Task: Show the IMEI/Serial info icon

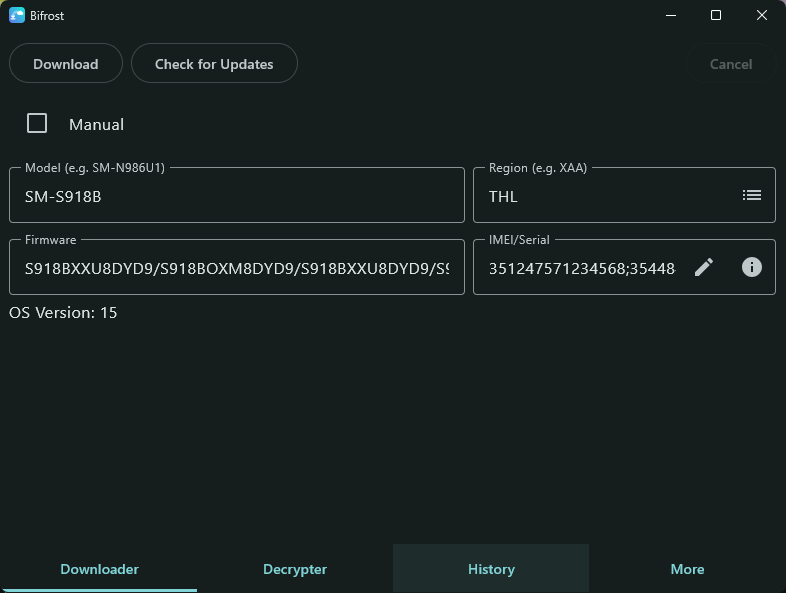Action: (751, 267)
